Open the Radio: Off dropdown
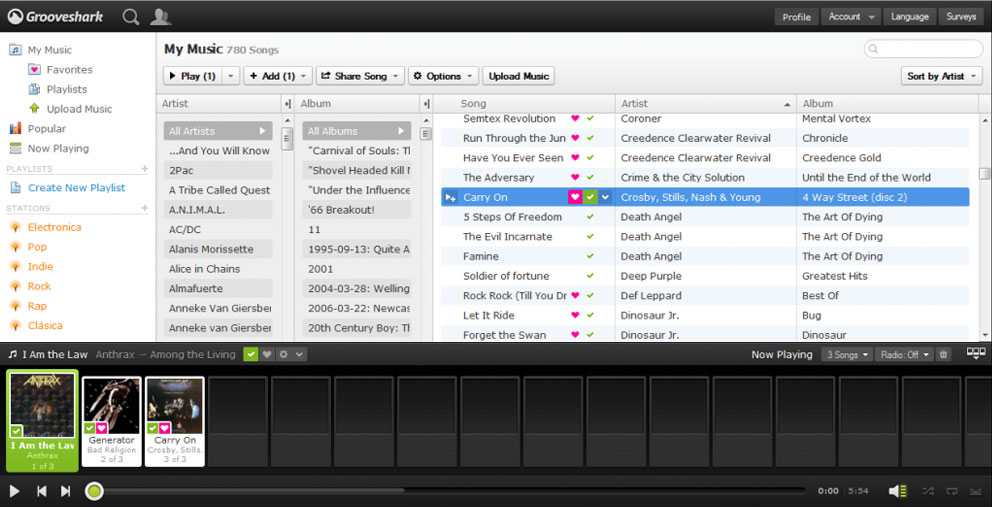This screenshot has width=992, height=507. coord(903,355)
